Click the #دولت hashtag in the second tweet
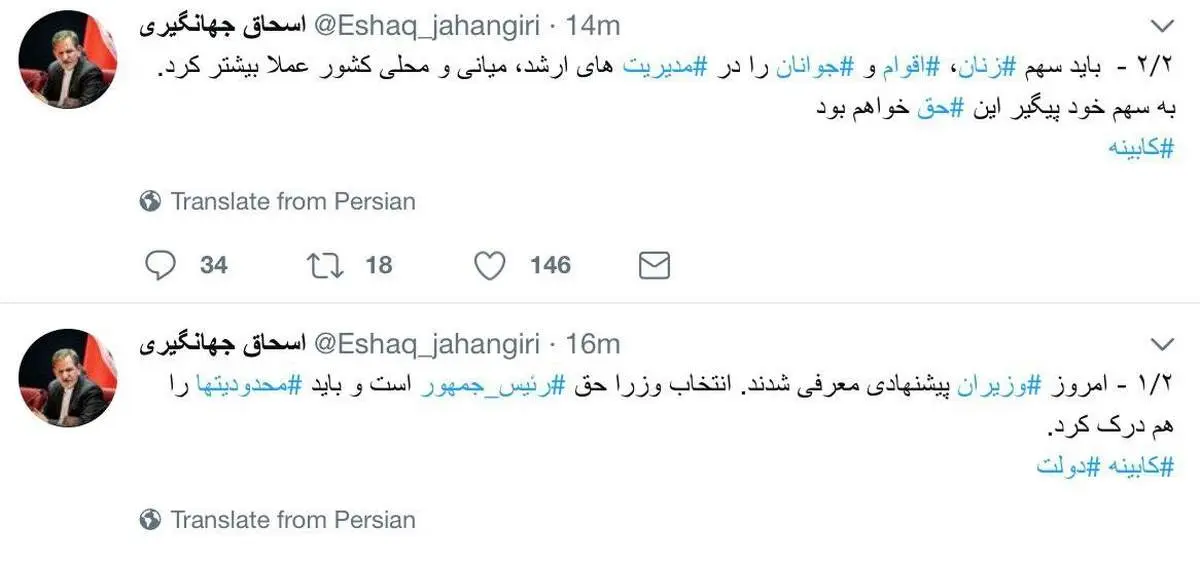Image resolution: width=1200 pixels, height=563 pixels. (1061, 468)
